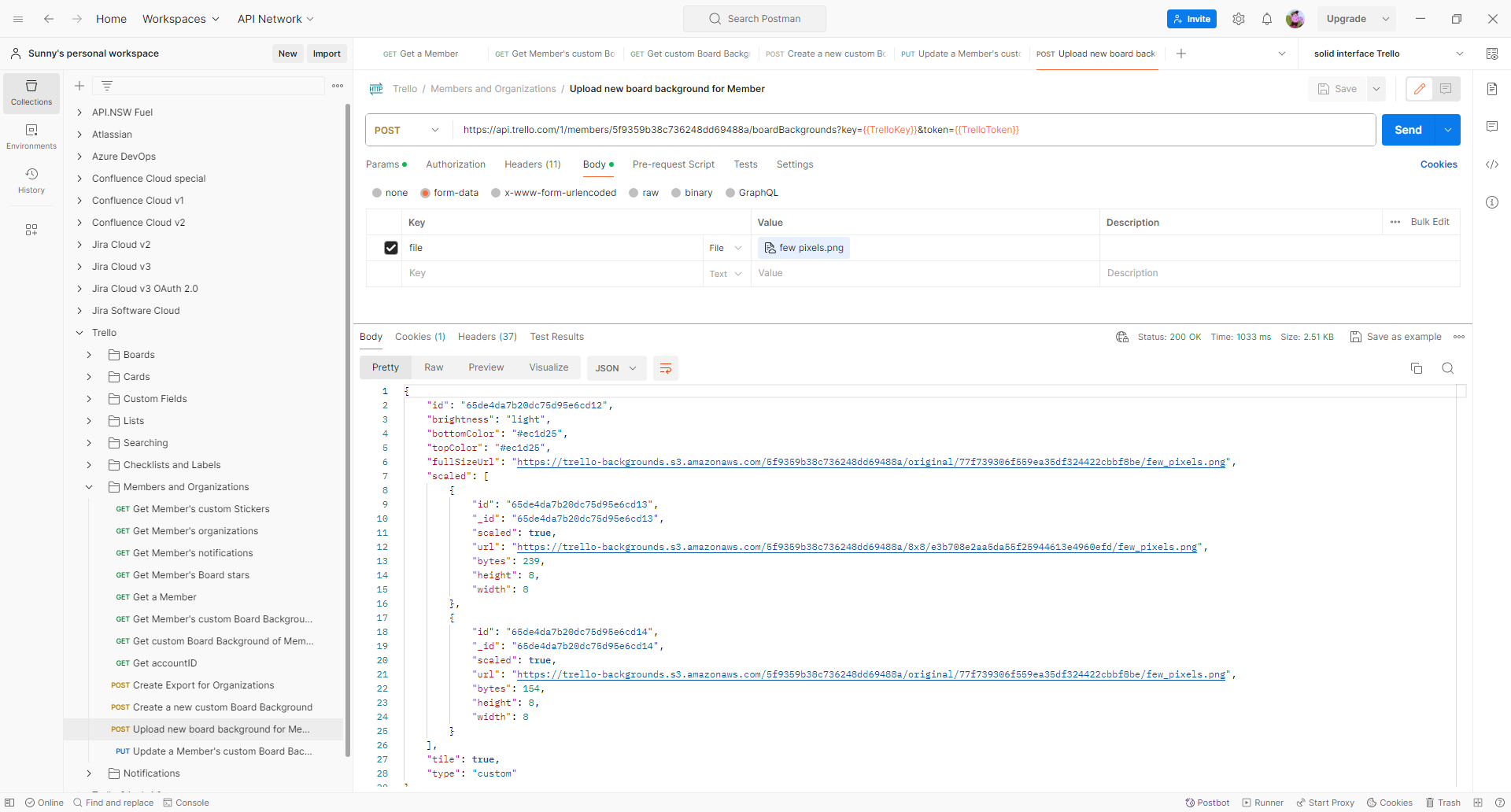
Task: Go back with the back arrow
Action: 49,19
